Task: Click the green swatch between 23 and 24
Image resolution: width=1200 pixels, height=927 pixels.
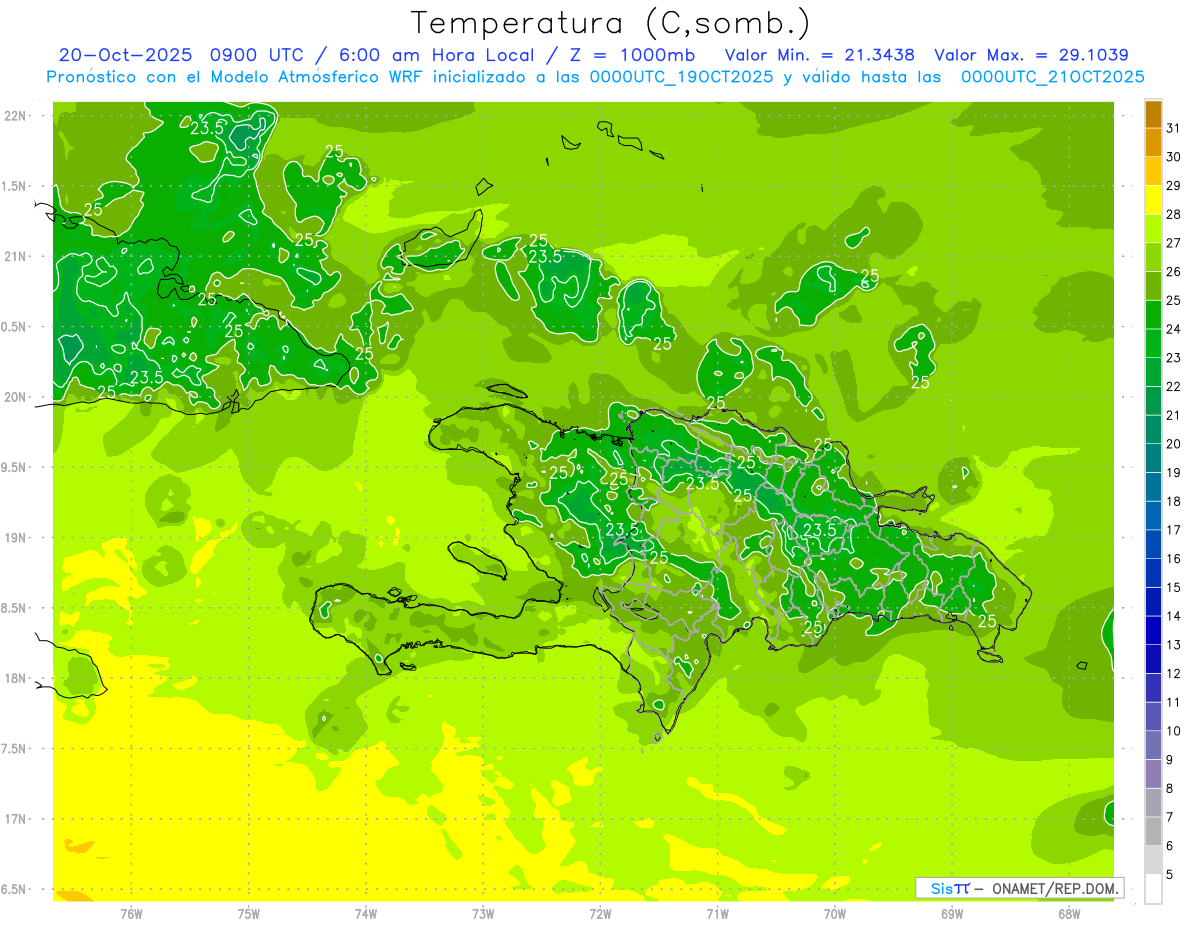Action: click(x=1153, y=344)
